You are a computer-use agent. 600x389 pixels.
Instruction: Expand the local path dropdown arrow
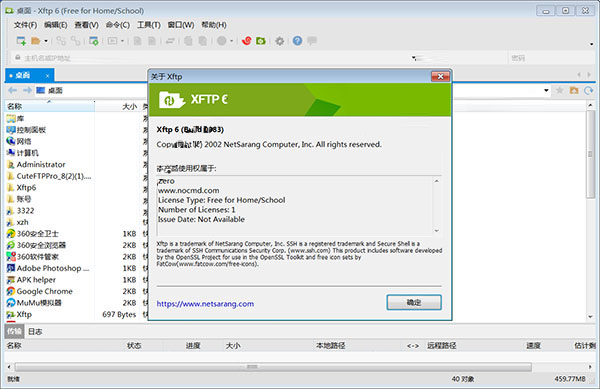546,91
